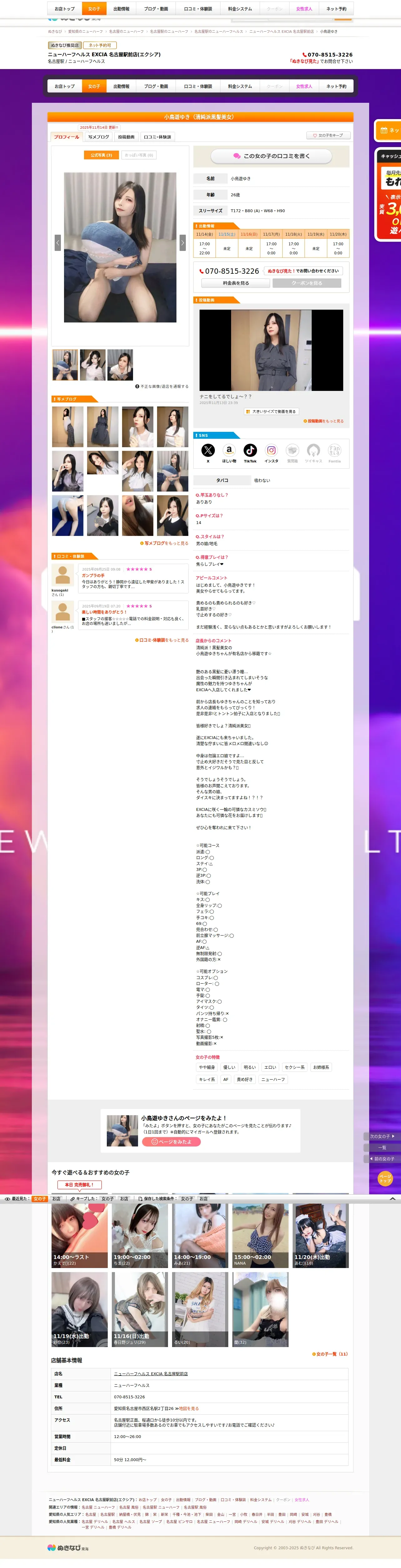The image size is (401, 1568).
Task: Select the first photo thumbnail with shark plush
Action: click(65, 365)
